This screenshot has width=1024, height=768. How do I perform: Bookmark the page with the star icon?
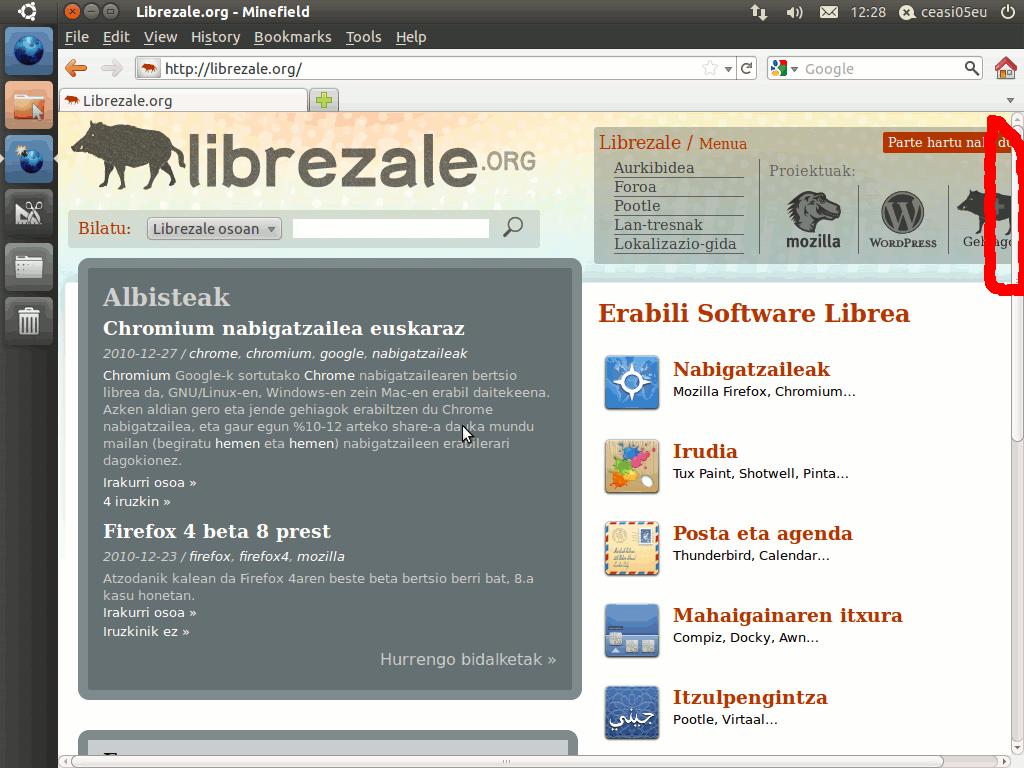pyautogui.click(x=710, y=68)
